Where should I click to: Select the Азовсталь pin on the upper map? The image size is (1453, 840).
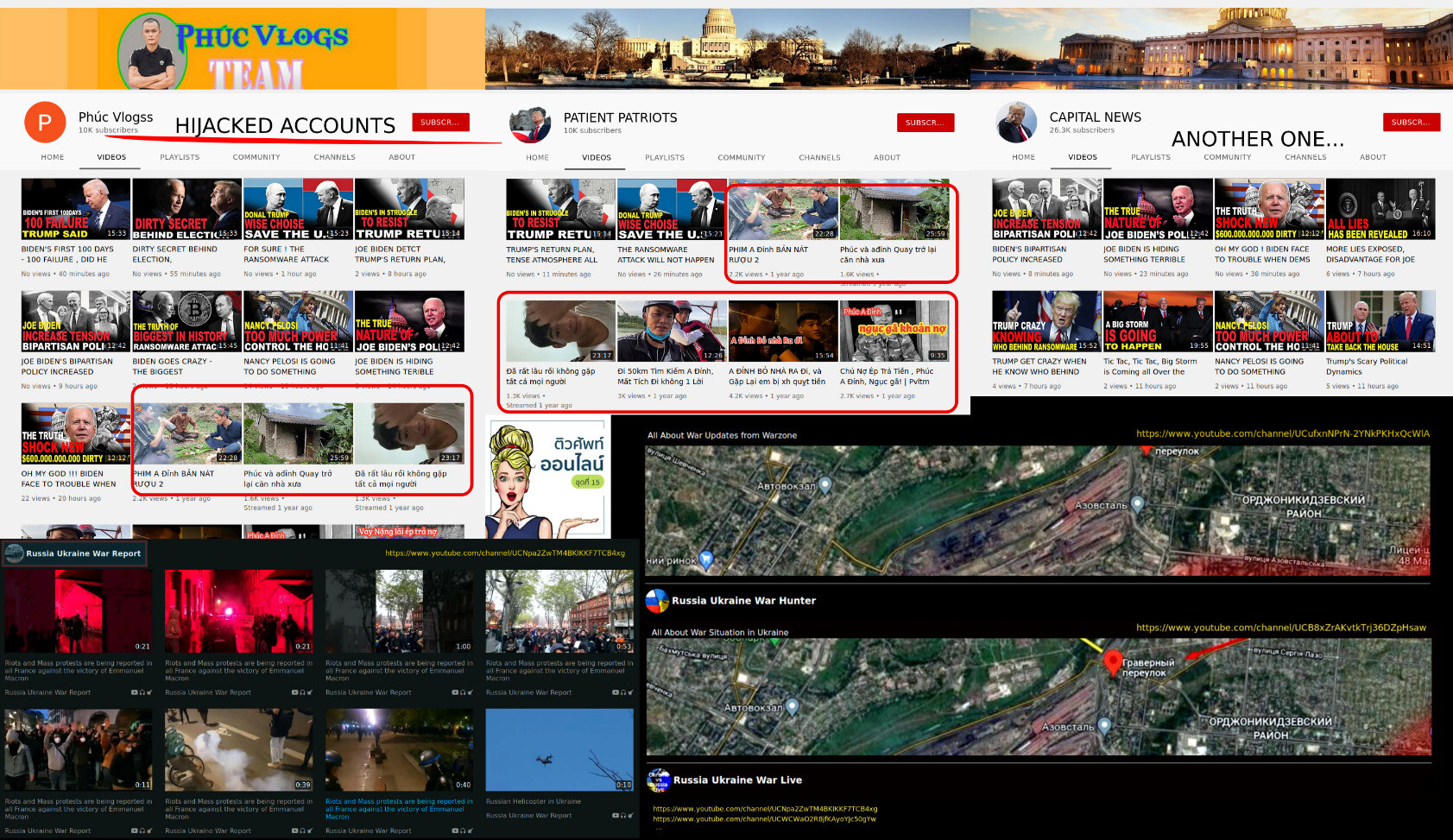click(x=1137, y=504)
